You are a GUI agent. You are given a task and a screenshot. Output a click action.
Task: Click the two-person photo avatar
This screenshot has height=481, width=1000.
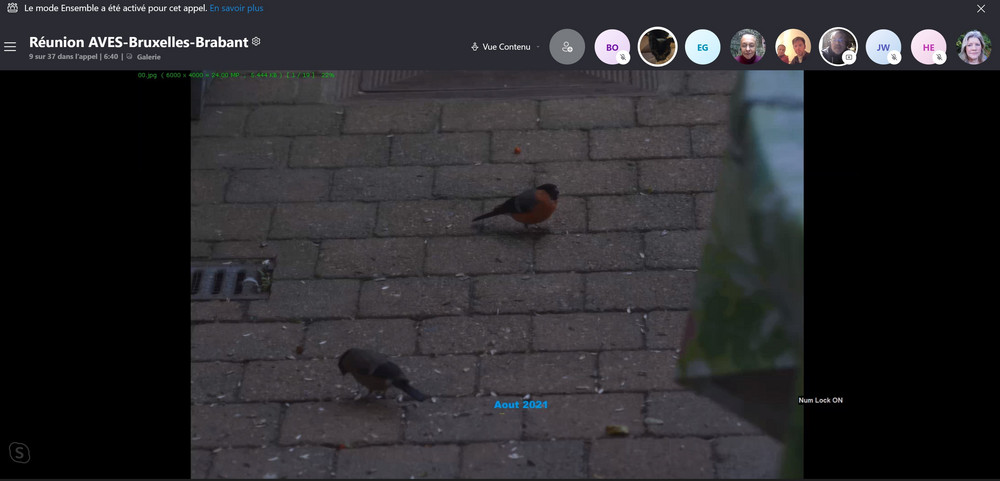click(x=793, y=47)
